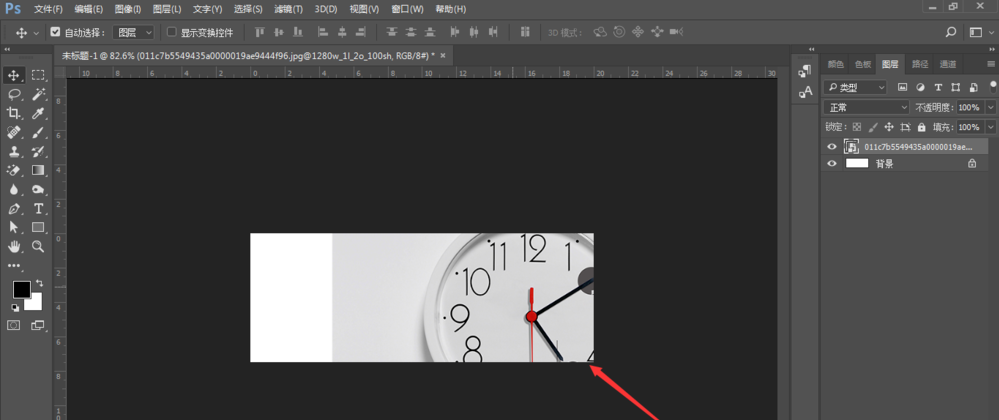Align right edges in options bar

(361, 32)
